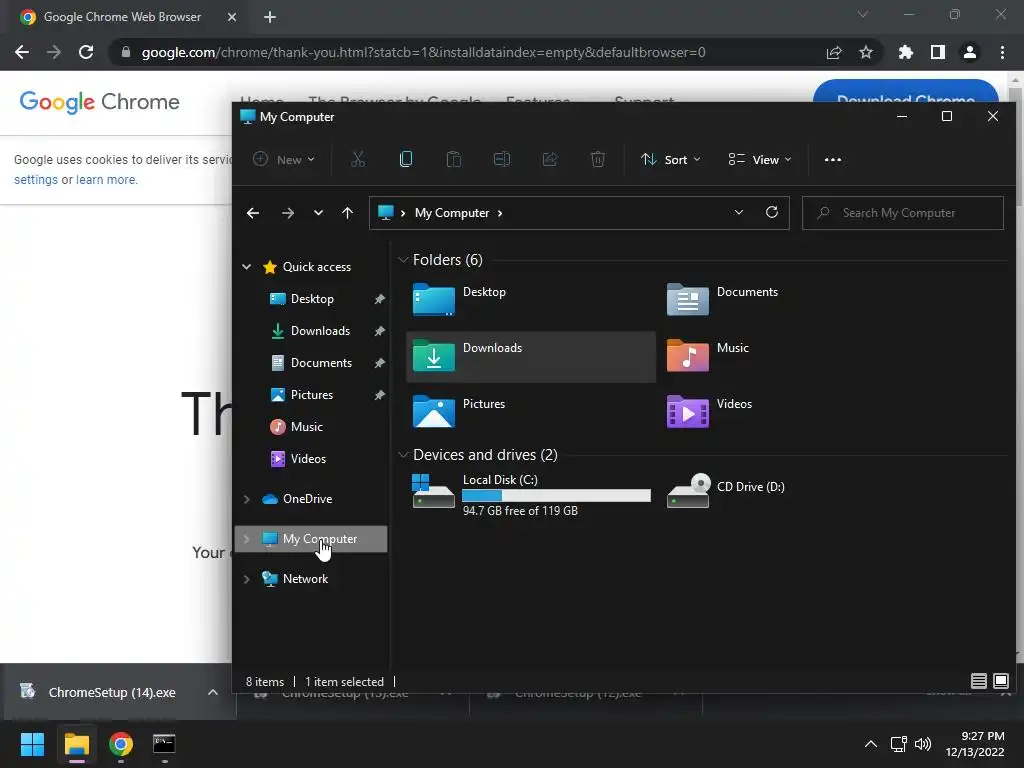The image size is (1024, 768).
Task: Expand the Network tree node
Action: 247,579
